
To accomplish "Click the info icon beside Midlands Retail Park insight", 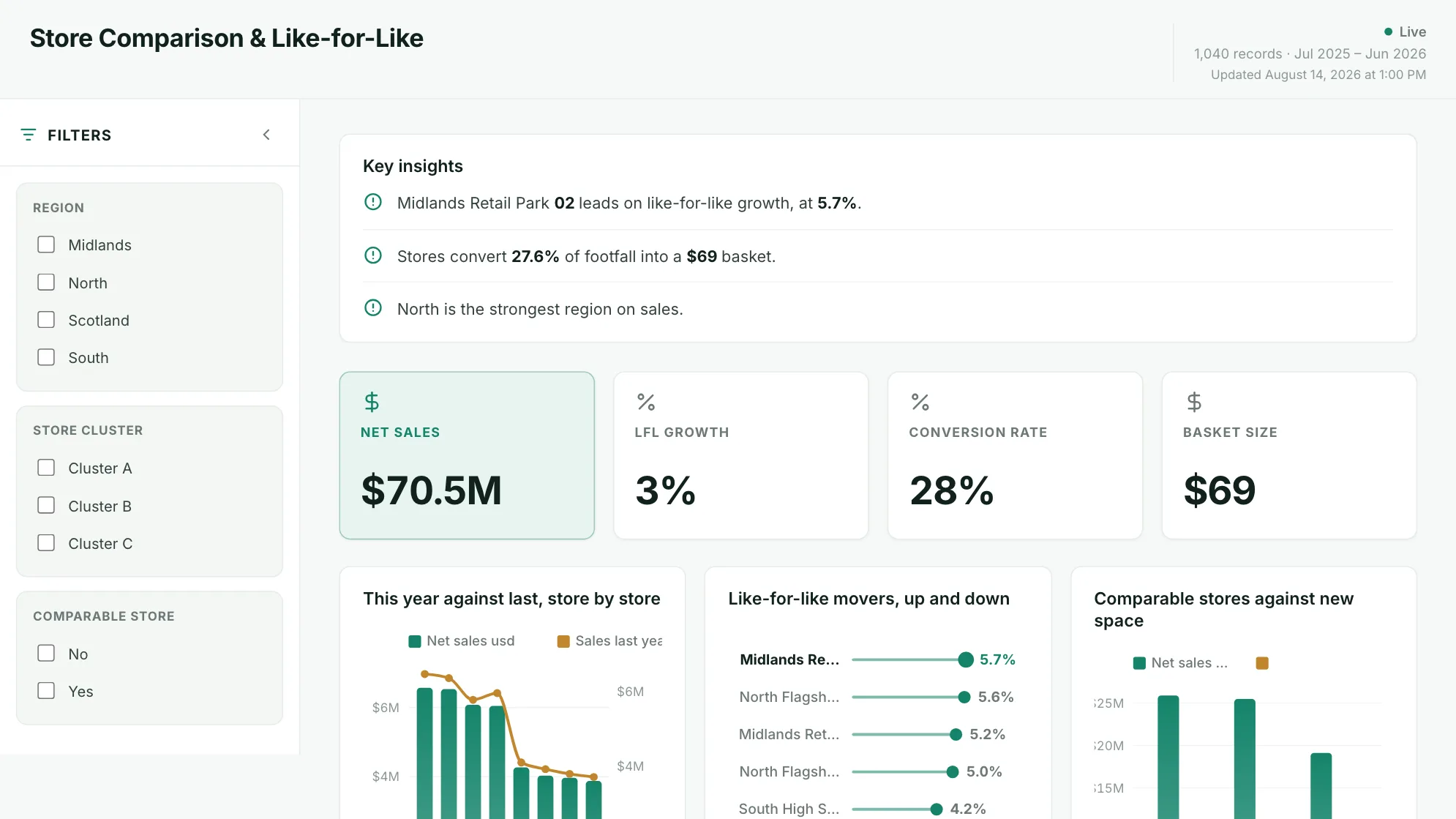I will coord(373,202).
